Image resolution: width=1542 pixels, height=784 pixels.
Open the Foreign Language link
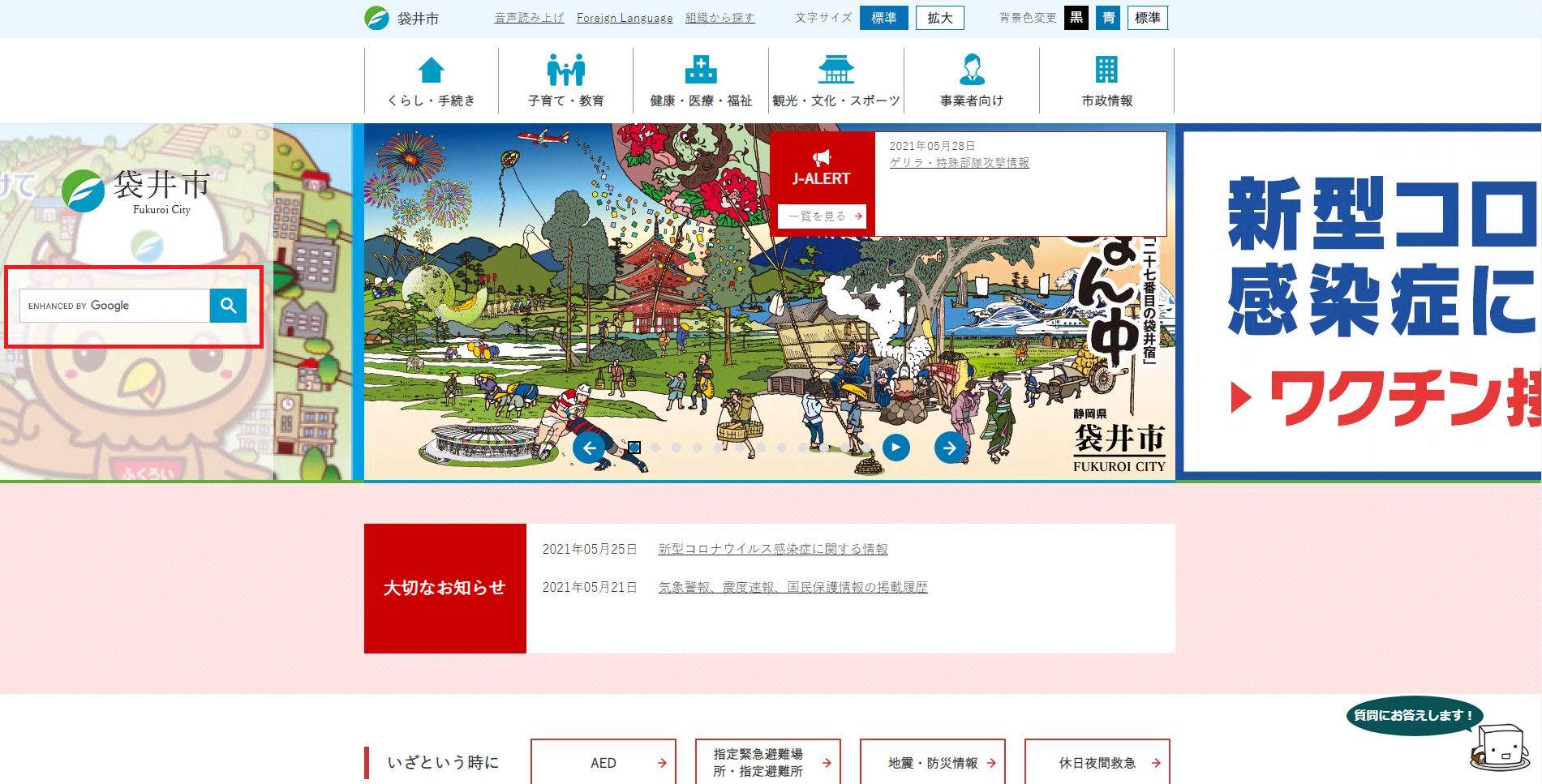click(625, 18)
